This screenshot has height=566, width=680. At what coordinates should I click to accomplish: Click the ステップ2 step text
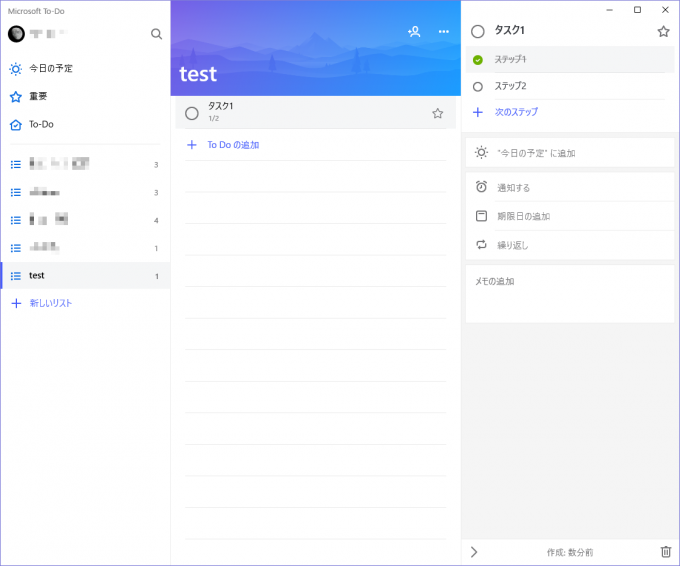(510, 86)
